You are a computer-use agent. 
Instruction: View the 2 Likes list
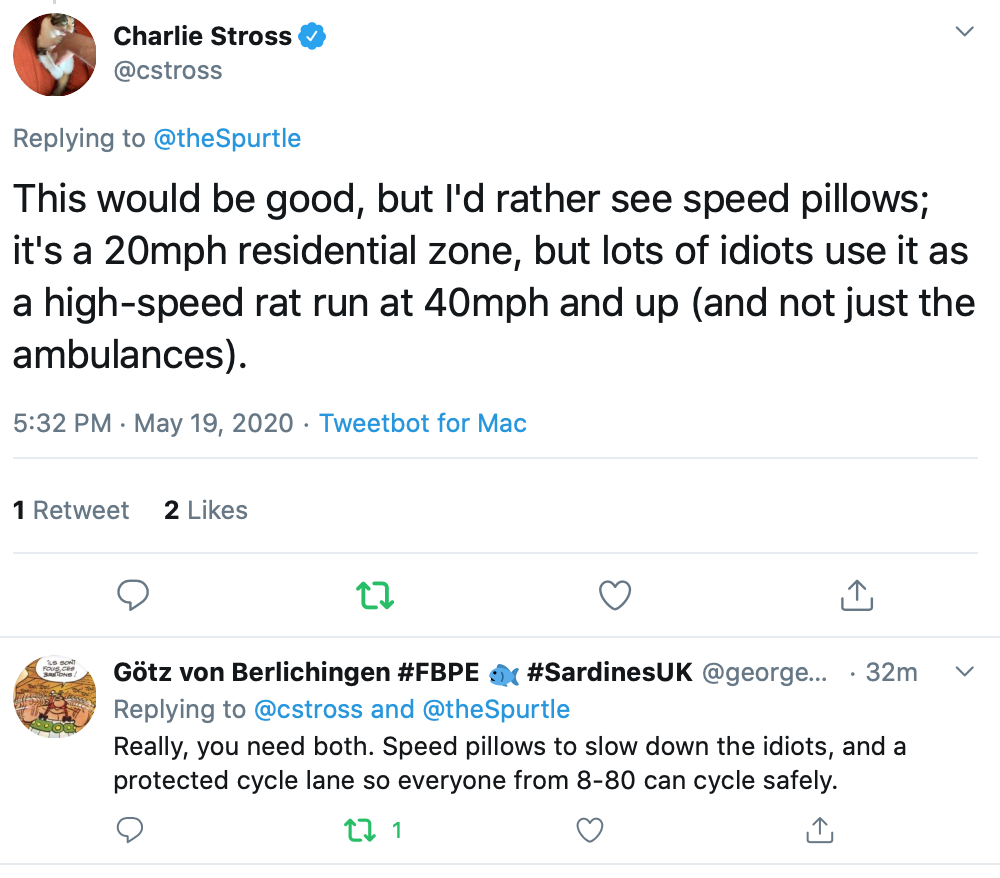[x=205, y=510]
